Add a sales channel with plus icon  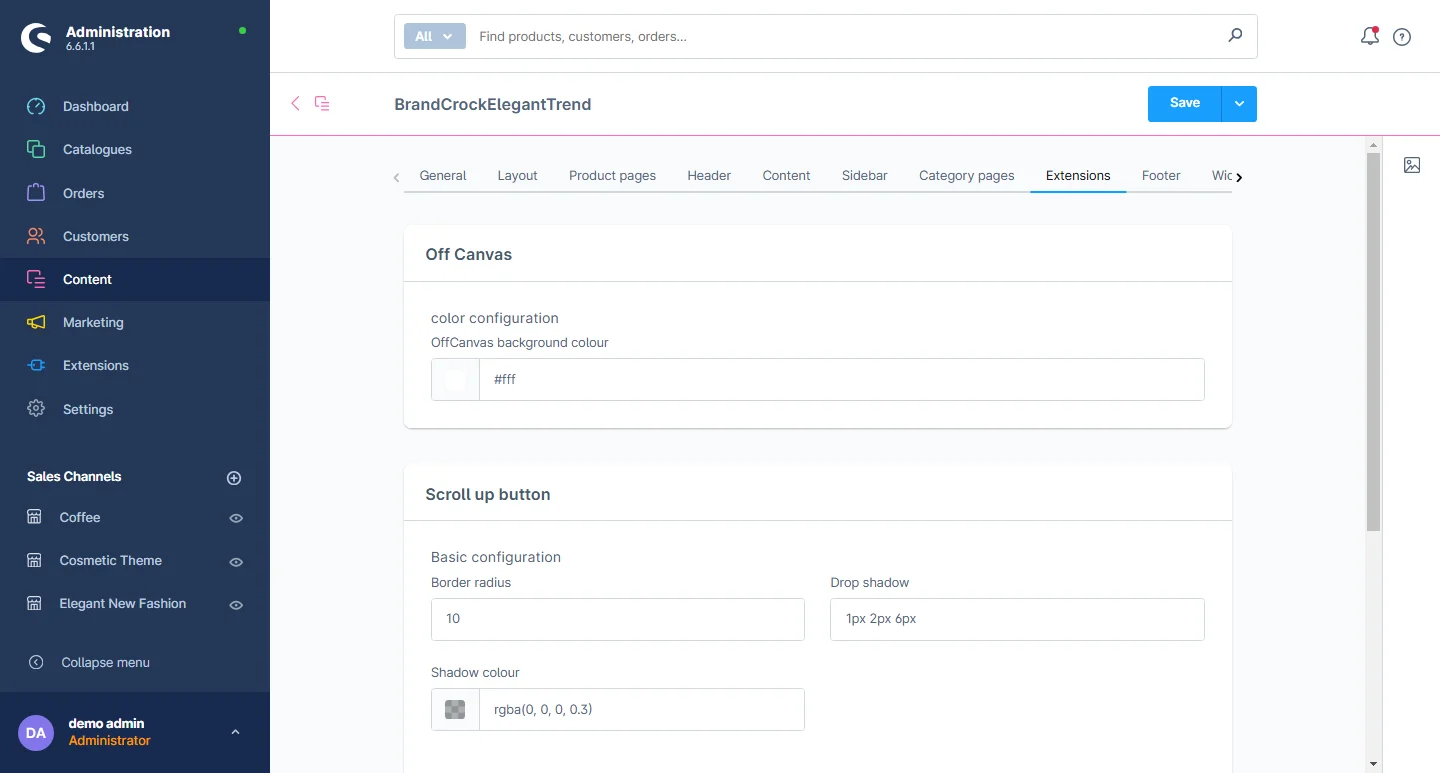click(234, 478)
